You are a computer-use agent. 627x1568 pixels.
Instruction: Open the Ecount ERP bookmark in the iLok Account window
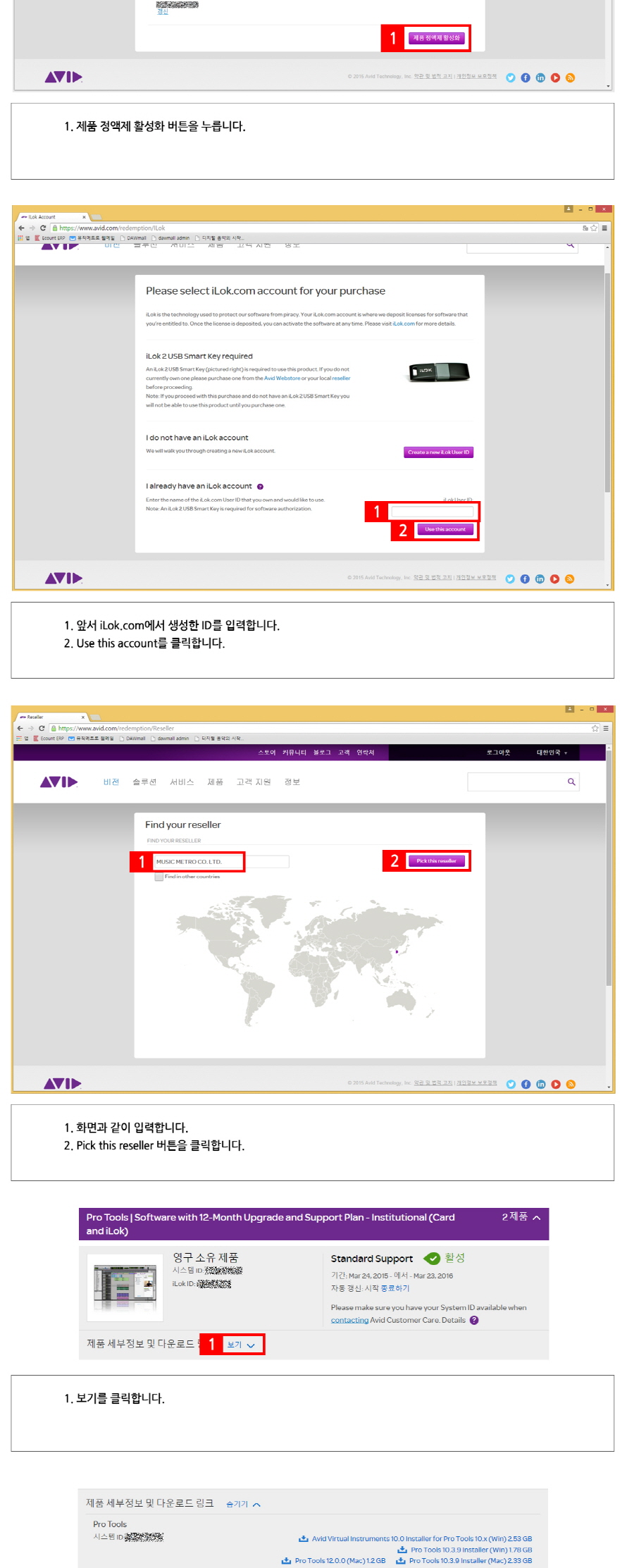pos(49,238)
